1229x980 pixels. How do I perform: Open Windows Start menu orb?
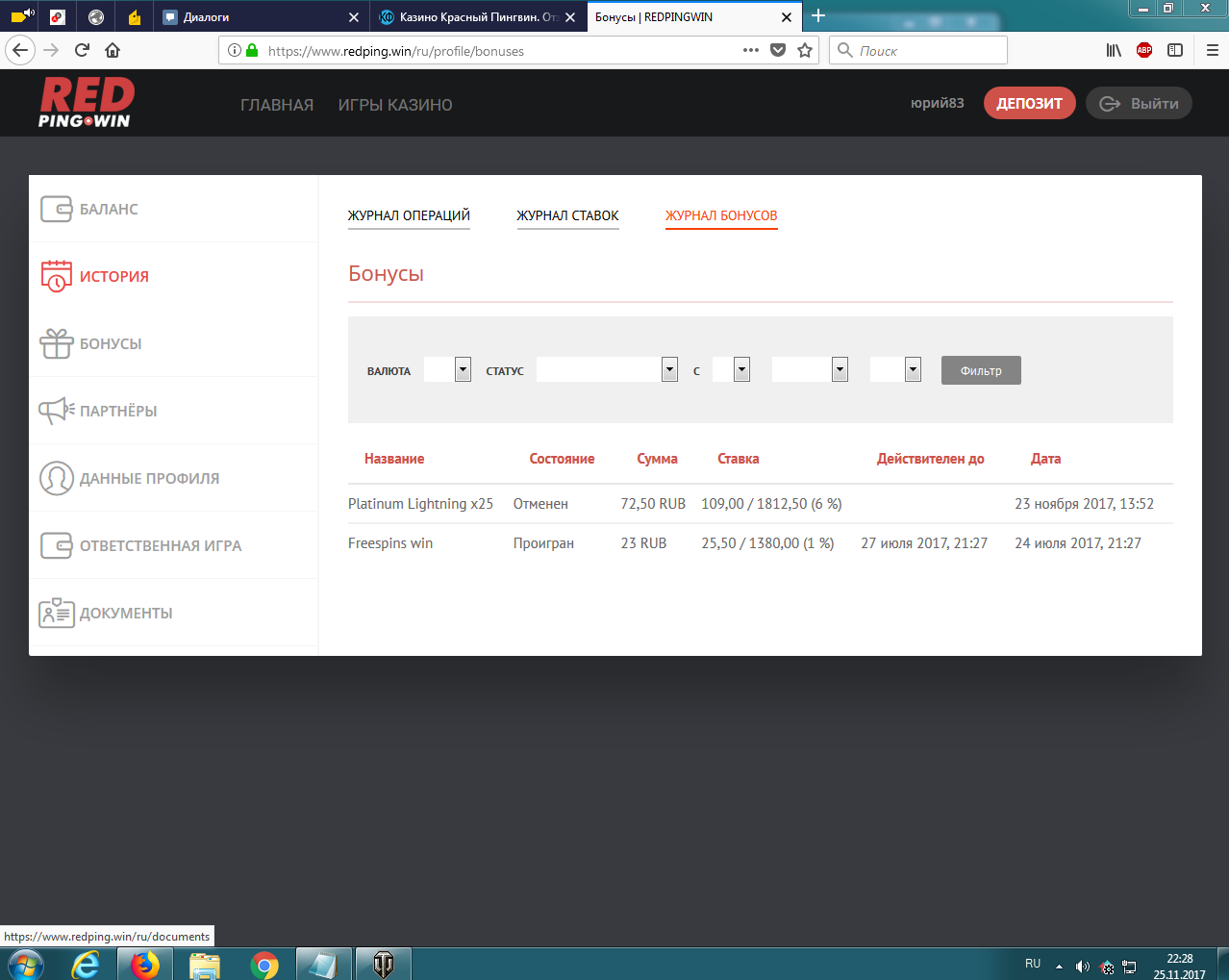pyautogui.click(x=25, y=964)
